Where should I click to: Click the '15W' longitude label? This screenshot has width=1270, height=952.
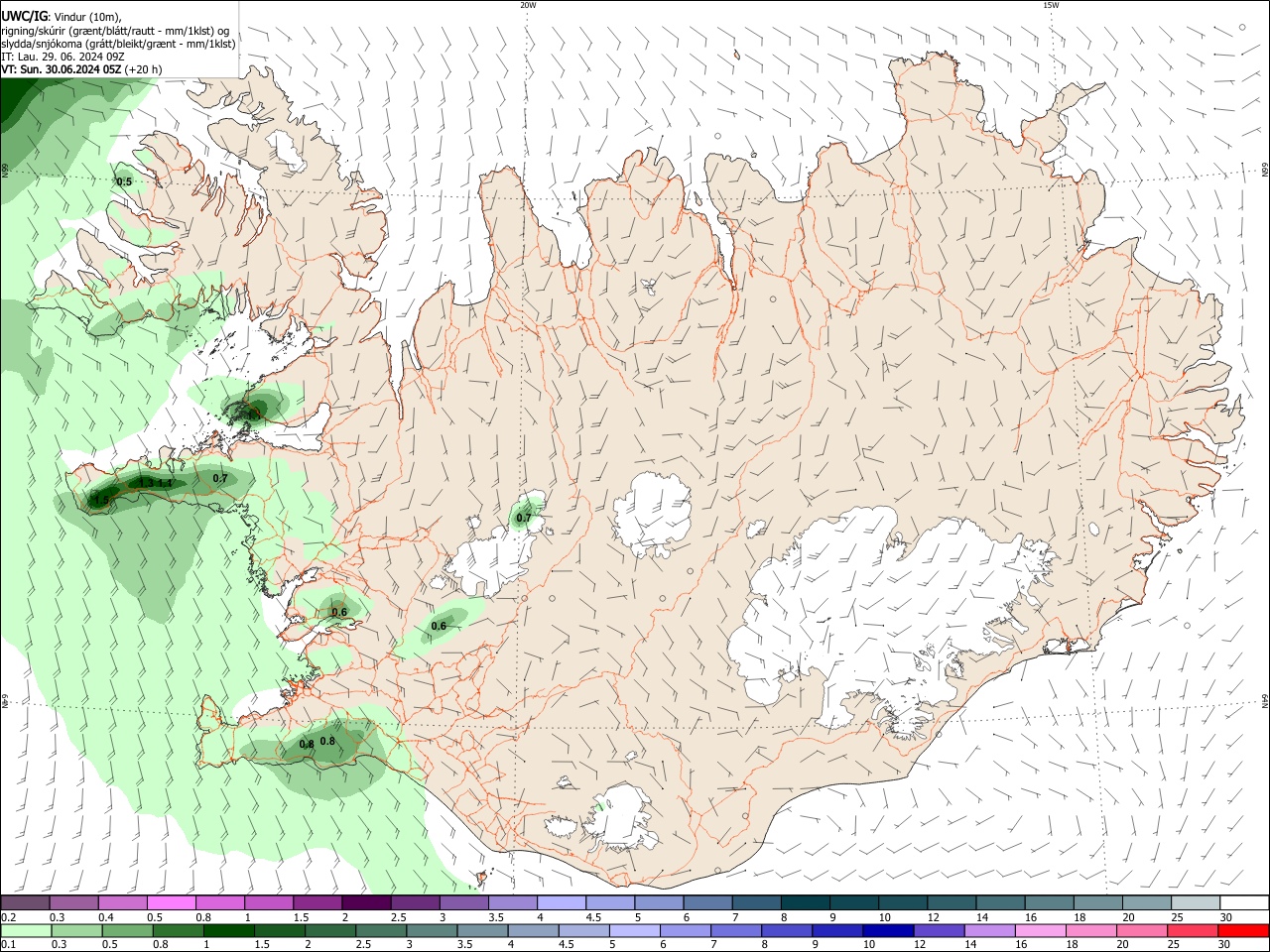1051,5
